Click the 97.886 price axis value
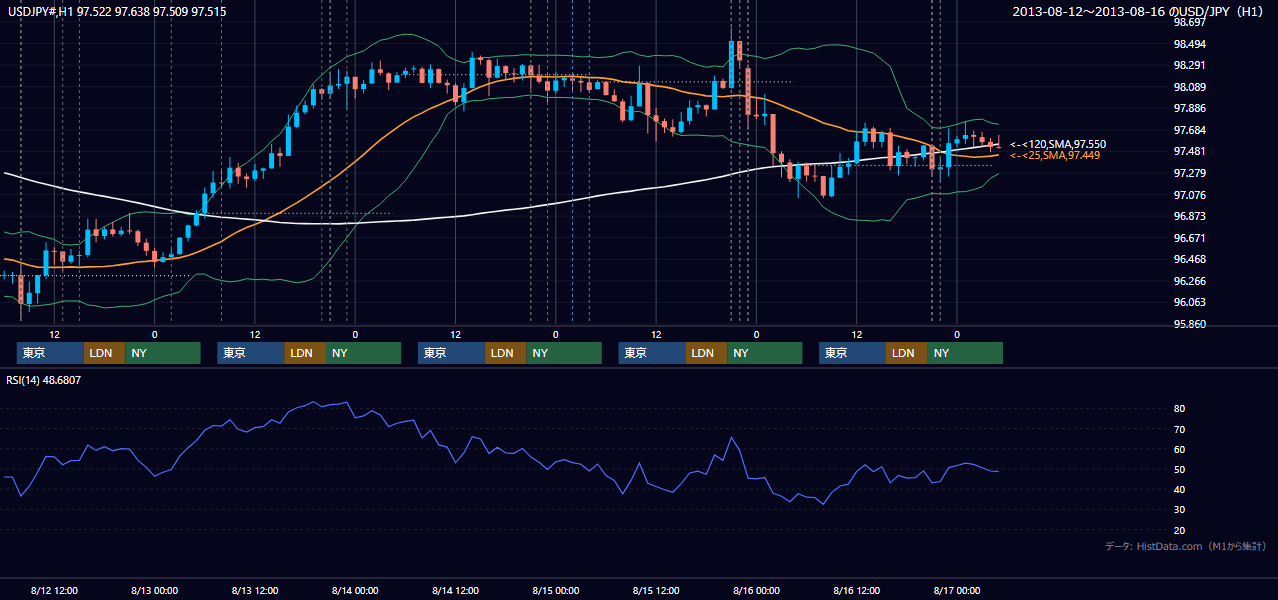Viewport: 1278px width, 600px height. point(1188,108)
